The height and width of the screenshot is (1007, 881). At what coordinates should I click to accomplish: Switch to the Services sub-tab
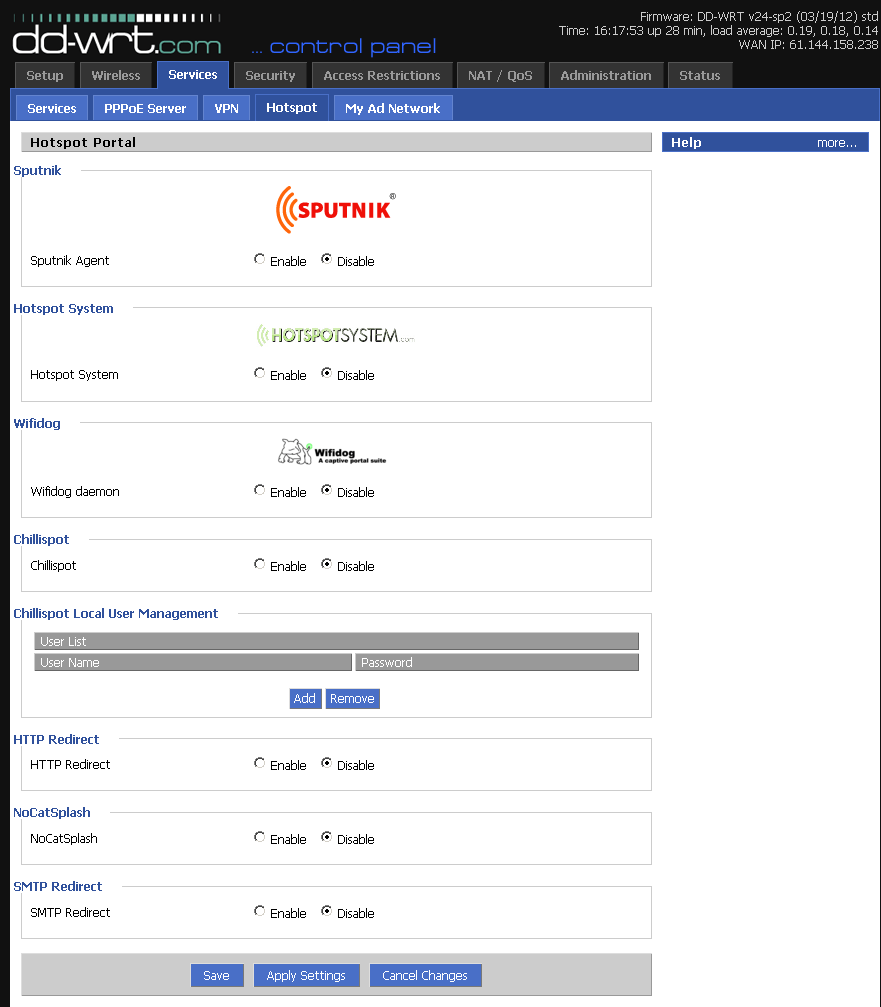51,109
